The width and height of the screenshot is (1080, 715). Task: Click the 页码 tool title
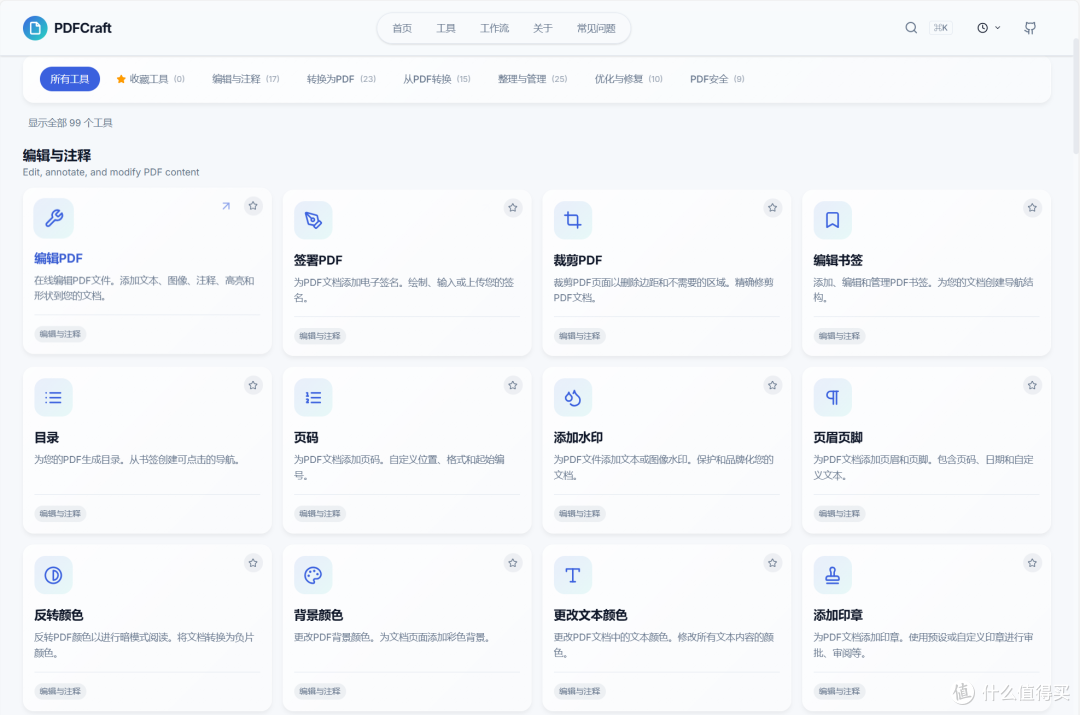307,437
